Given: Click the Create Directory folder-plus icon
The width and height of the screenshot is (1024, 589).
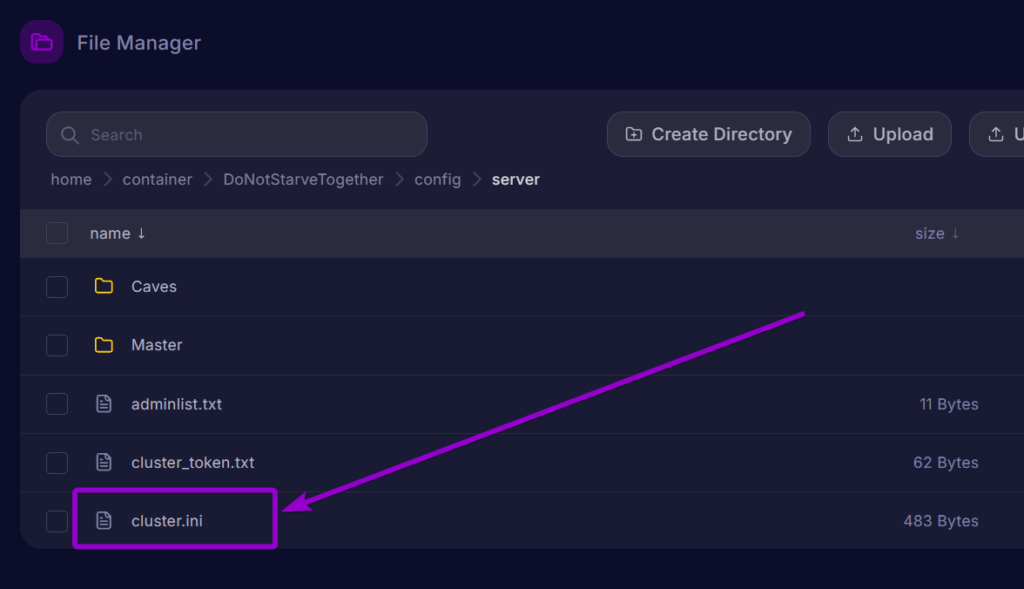Looking at the screenshot, I should [634, 134].
